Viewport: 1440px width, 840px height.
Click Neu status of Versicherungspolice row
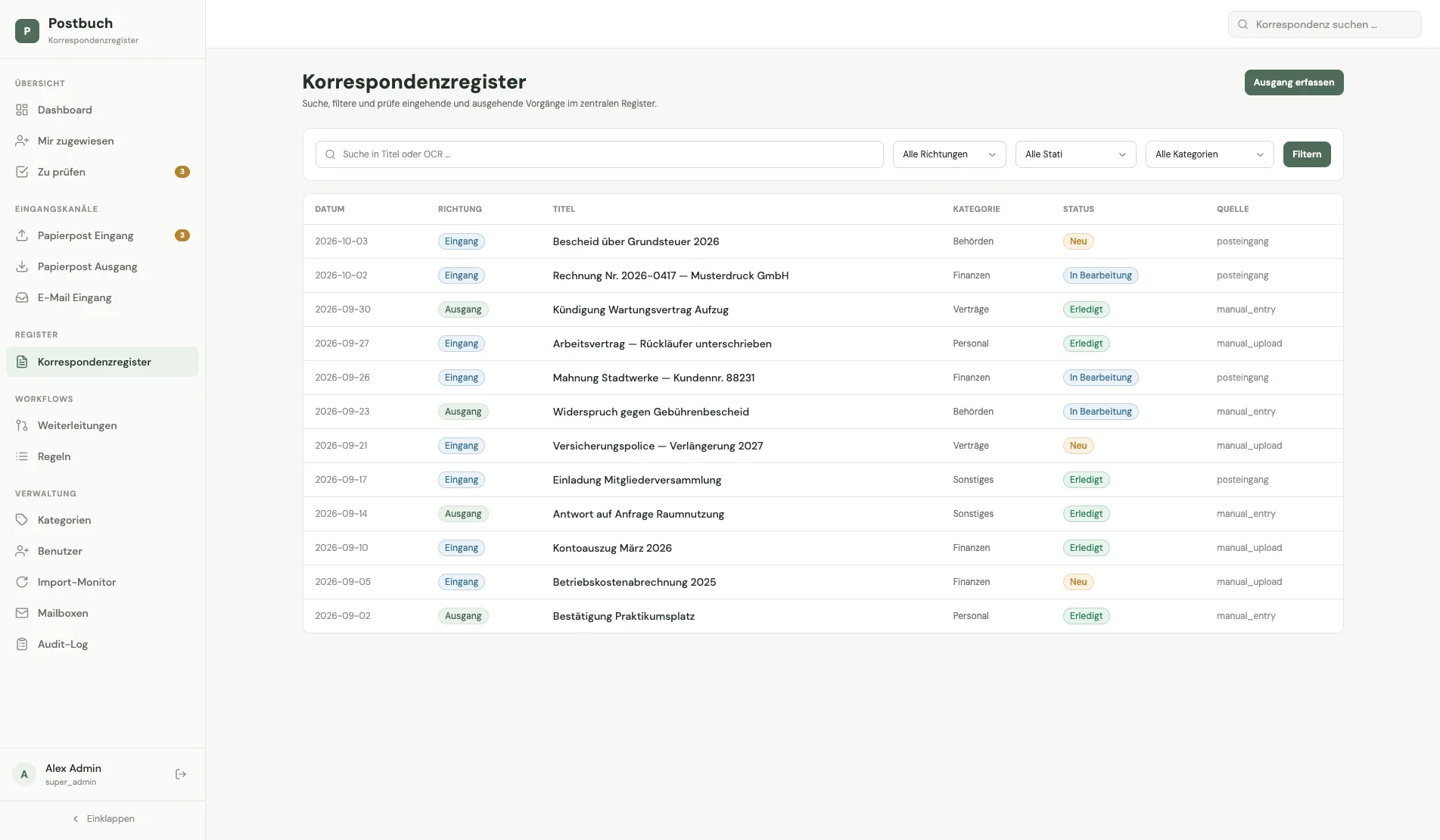(x=1078, y=446)
